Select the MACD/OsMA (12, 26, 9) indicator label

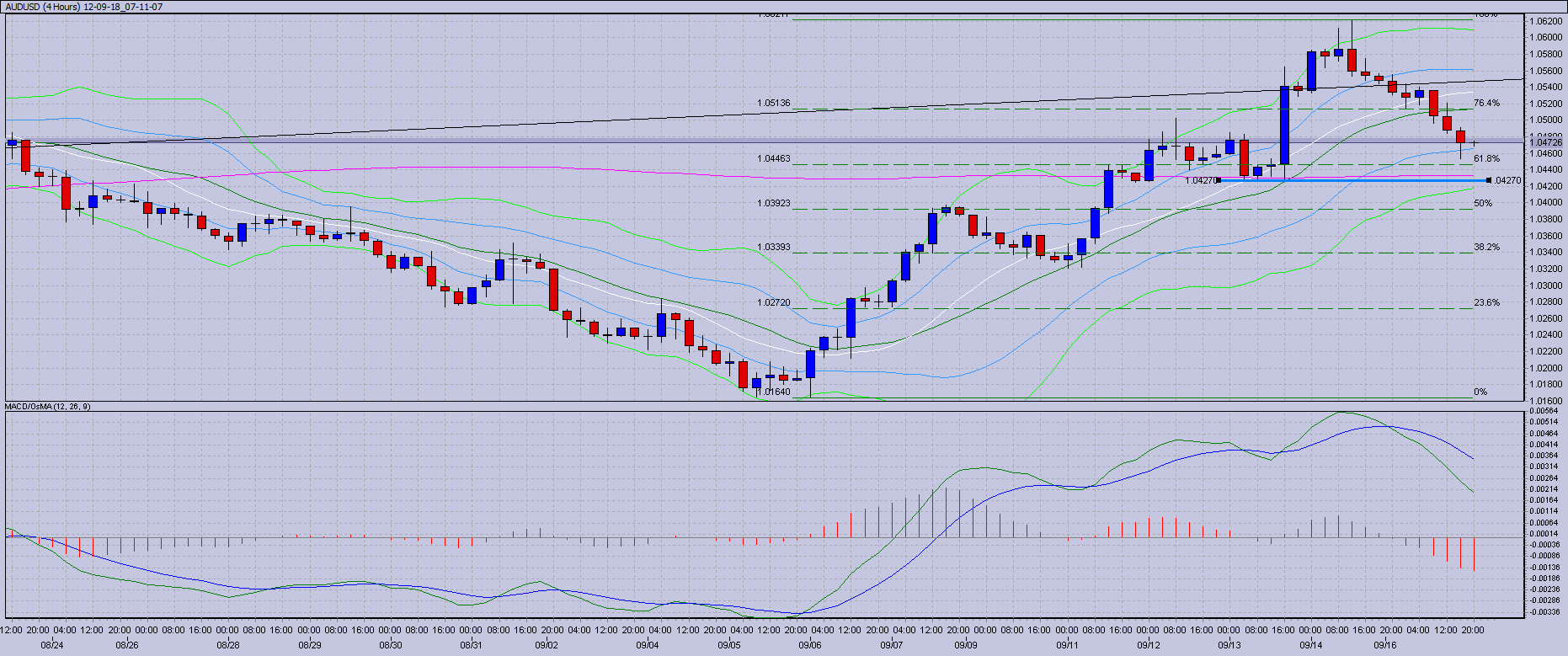(48, 407)
